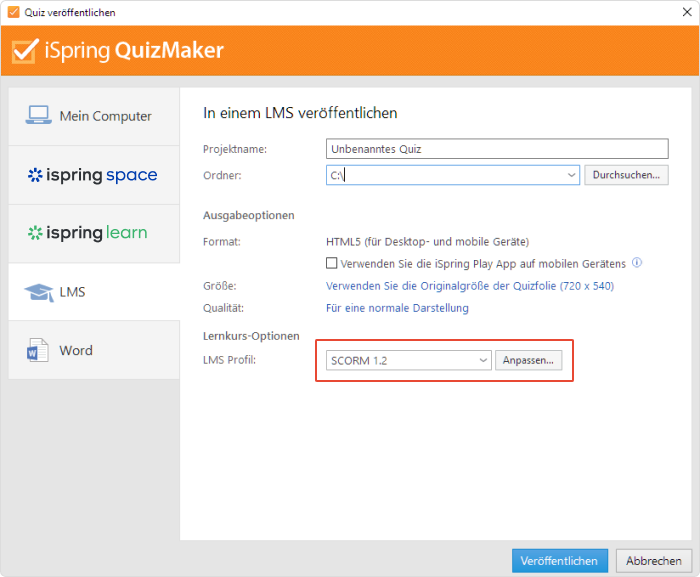The image size is (700, 577).
Task: Click the HTML5 format description text
Action: pyautogui.click(x=427, y=242)
